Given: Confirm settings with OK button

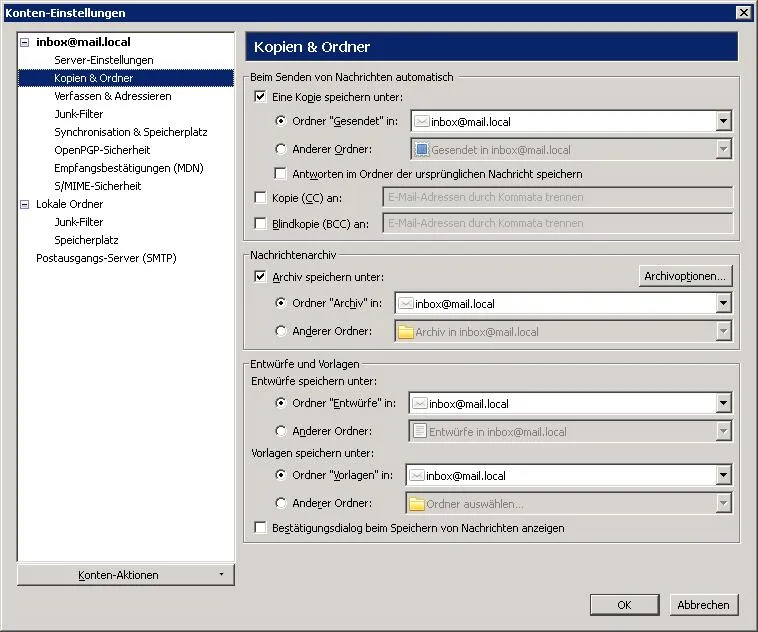Looking at the screenshot, I should pos(625,605).
